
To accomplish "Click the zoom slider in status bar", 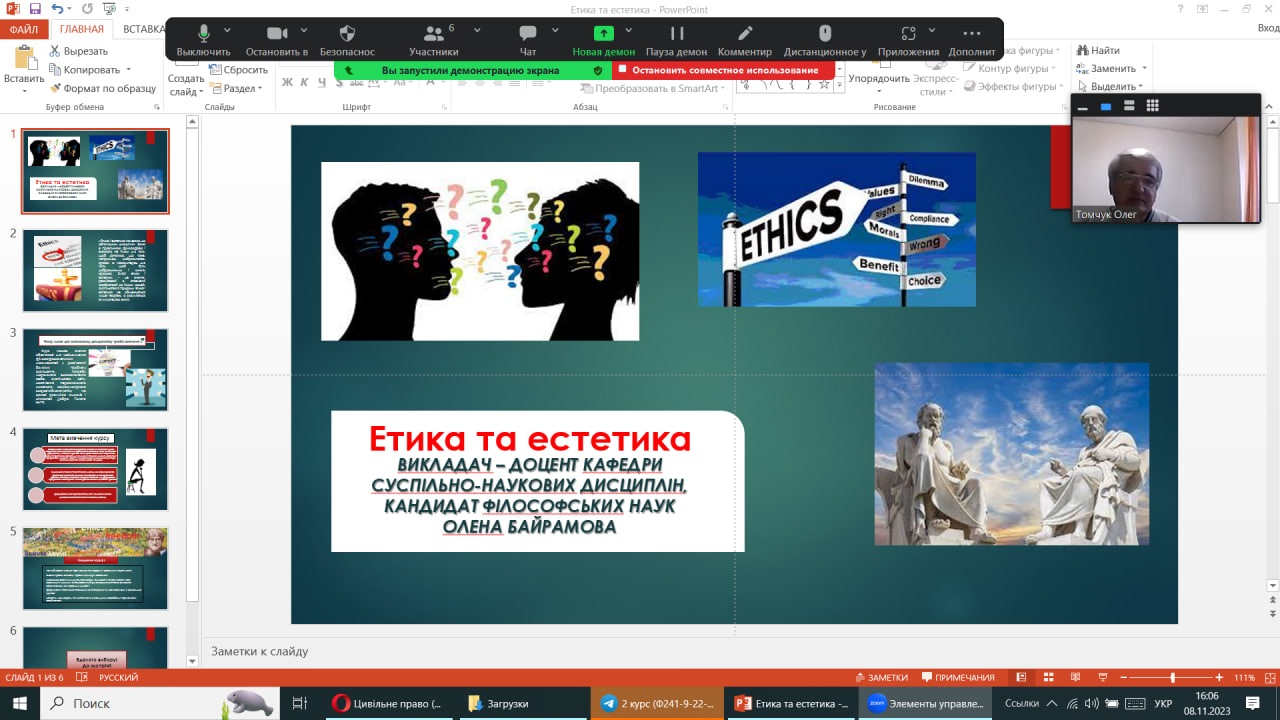I will pyautogui.click(x=1172, y=677).
